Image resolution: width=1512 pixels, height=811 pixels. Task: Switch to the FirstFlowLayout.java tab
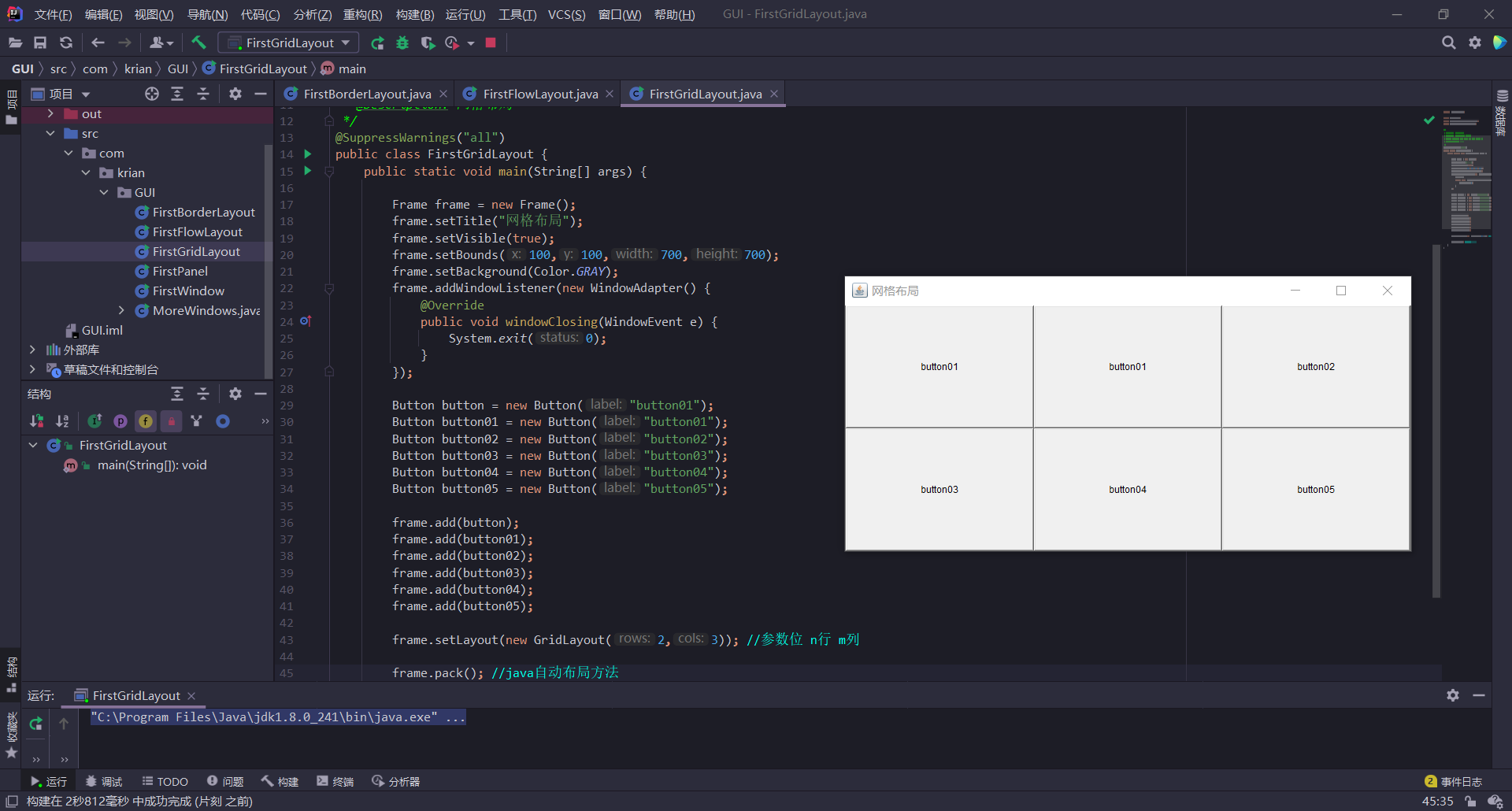(x=538, y=93)
